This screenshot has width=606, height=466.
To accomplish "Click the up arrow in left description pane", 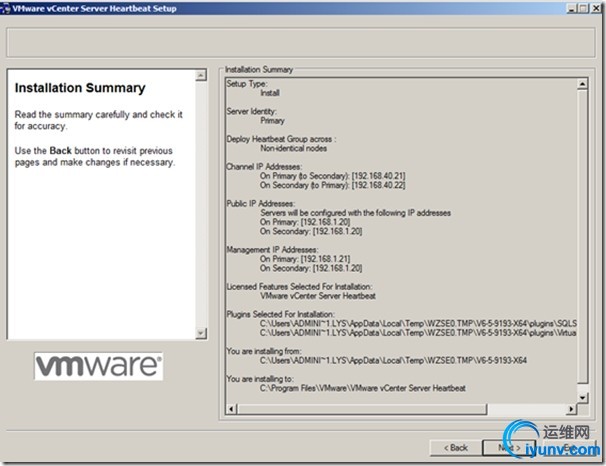I will (201, 75).
